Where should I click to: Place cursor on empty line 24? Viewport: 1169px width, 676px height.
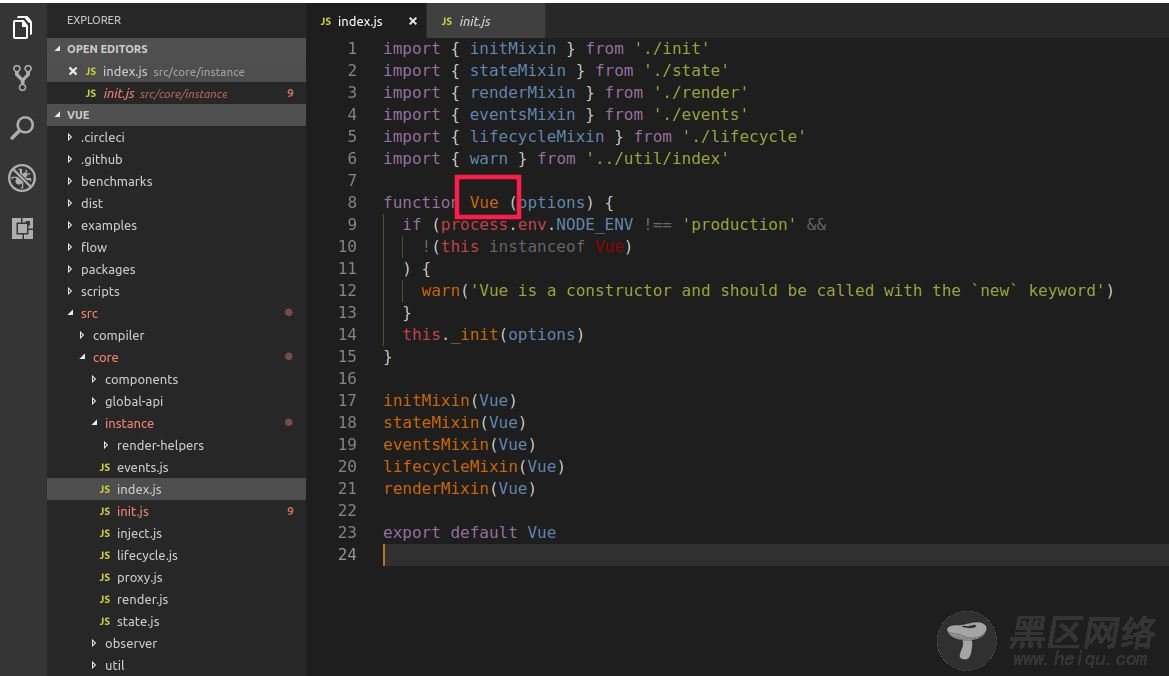[x=775, y=555]
